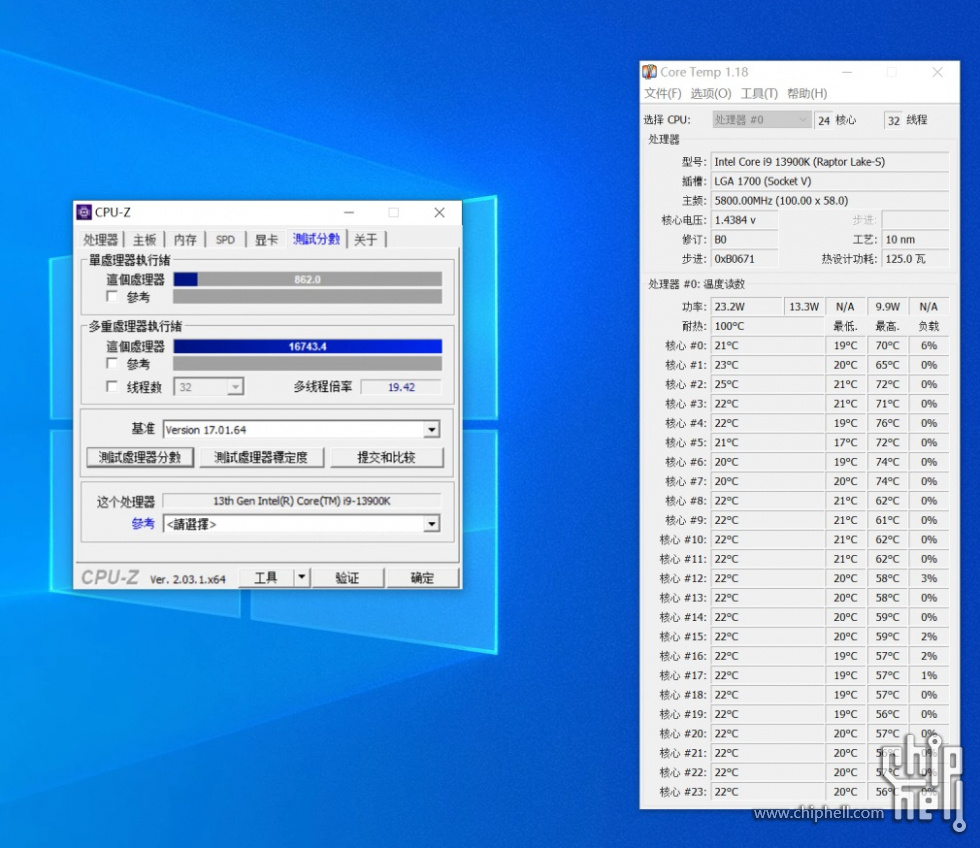Switch to the SPD tab
980x848 pixels.
pos(225,239)
